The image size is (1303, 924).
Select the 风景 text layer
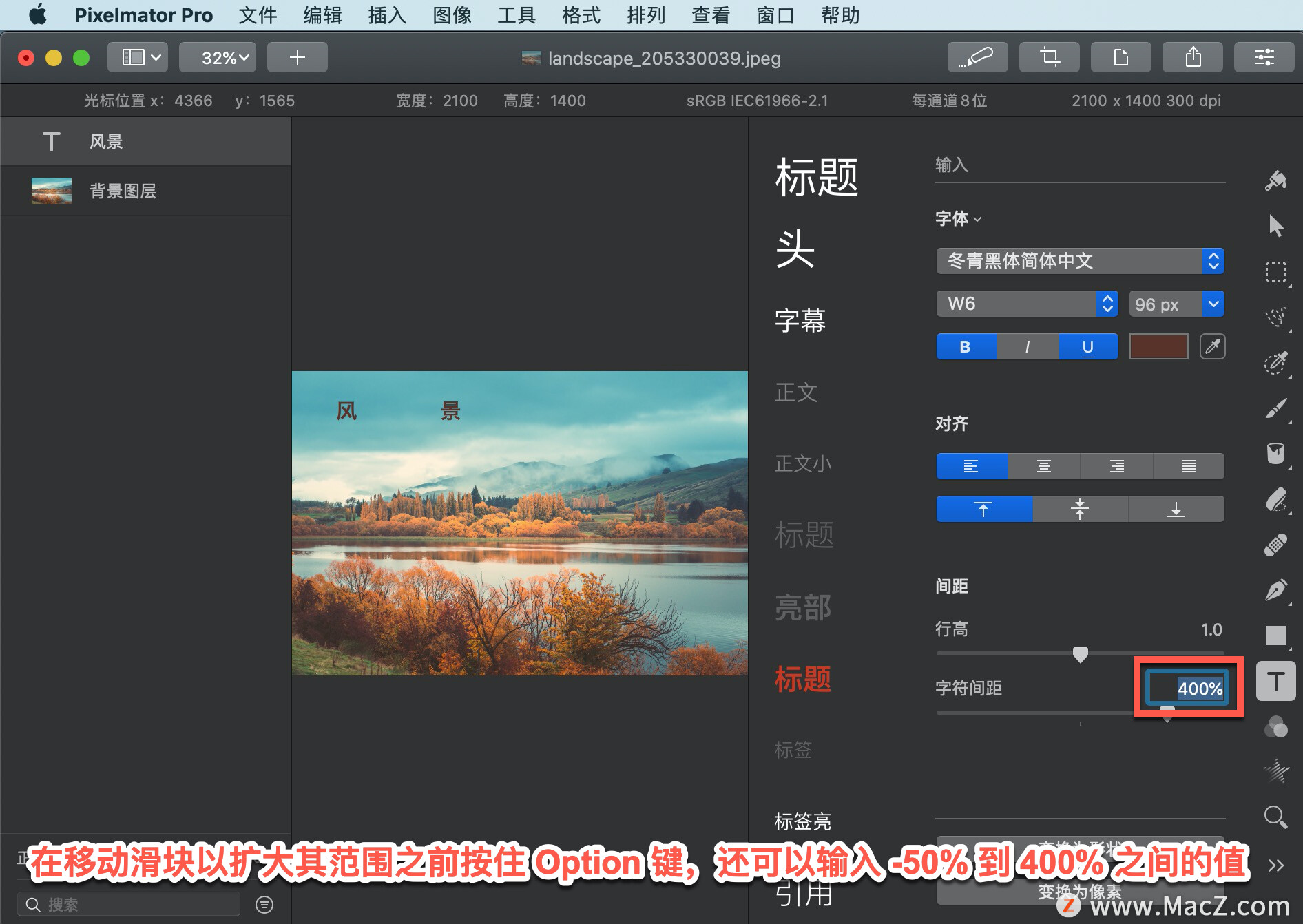pyautogui.click(x=146, y=142)
